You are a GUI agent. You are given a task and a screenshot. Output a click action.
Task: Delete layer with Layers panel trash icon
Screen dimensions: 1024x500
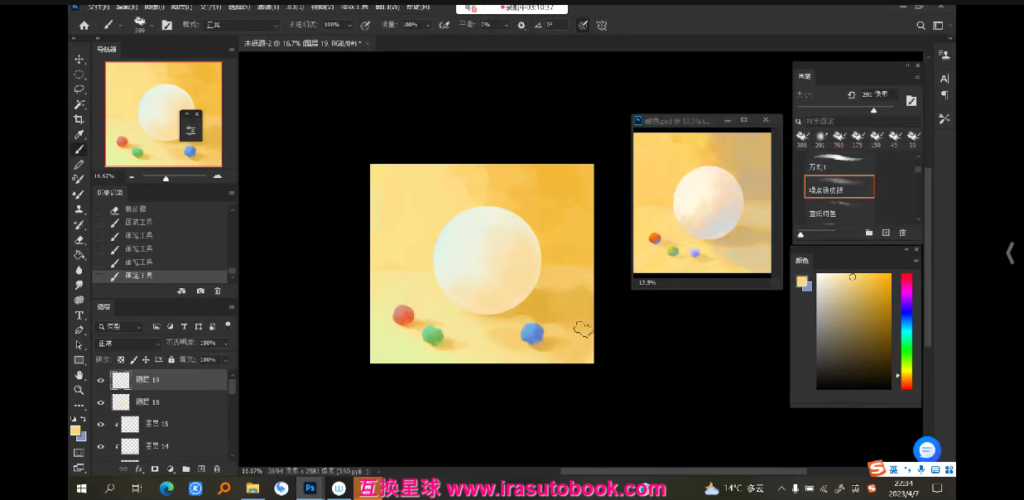coord(217,469)
